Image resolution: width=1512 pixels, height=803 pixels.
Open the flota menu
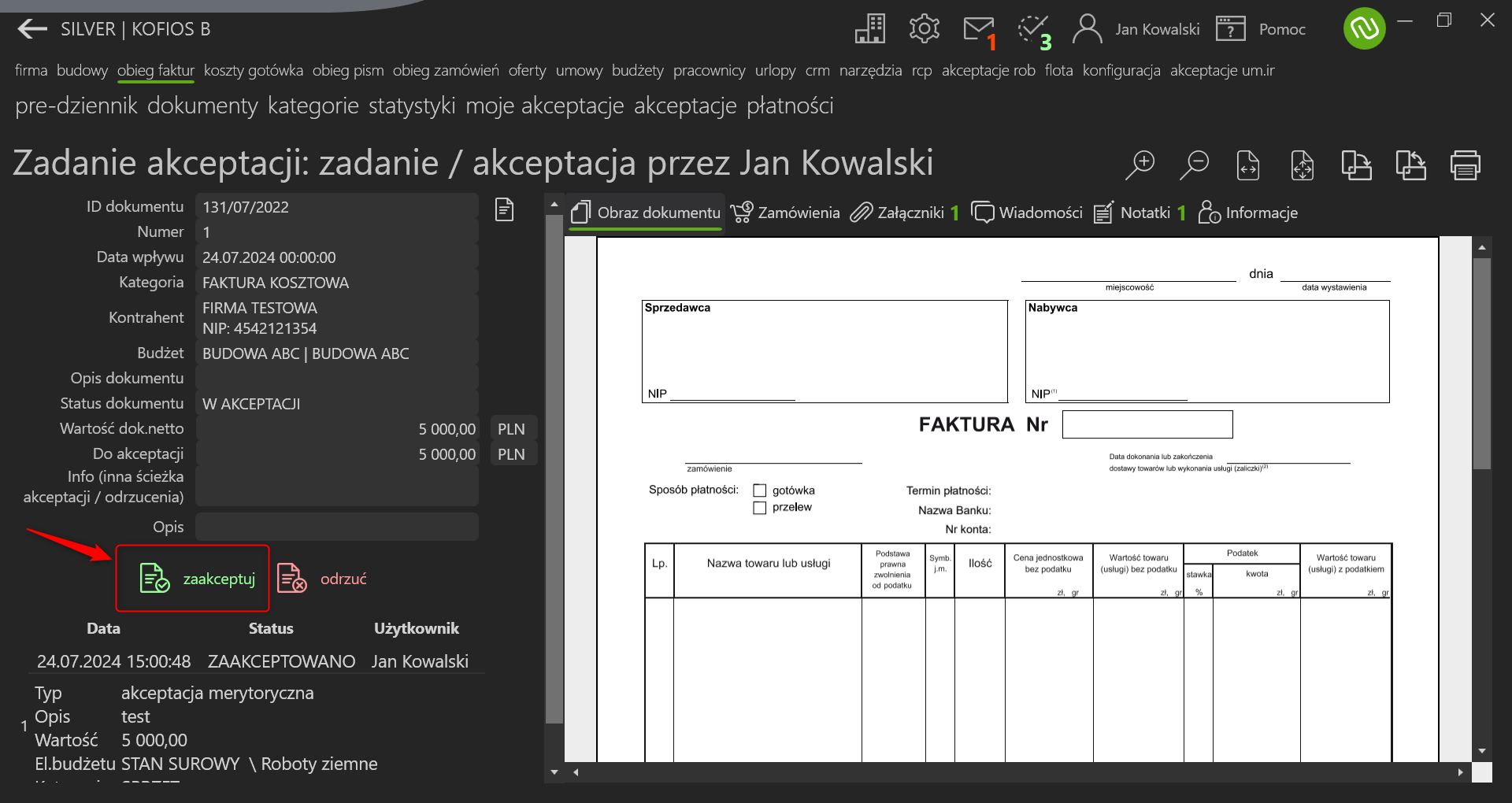(x=1058, y=70)
